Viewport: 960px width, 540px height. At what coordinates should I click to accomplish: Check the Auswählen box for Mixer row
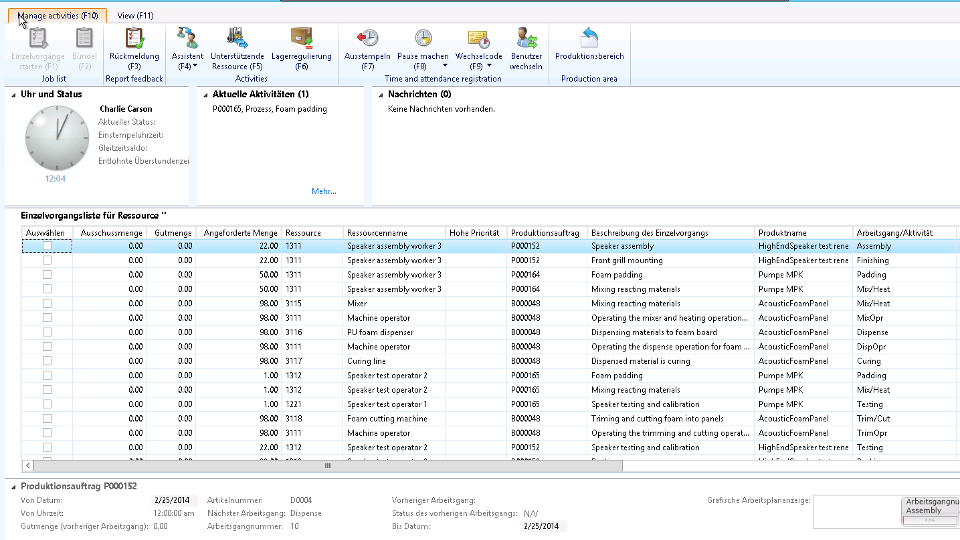point(47,303)
